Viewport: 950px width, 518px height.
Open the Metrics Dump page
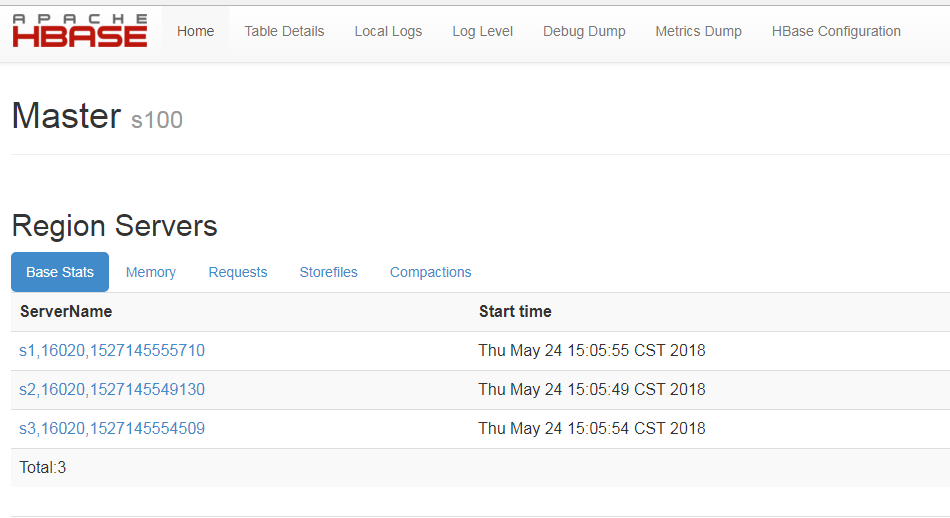[699, 32]
